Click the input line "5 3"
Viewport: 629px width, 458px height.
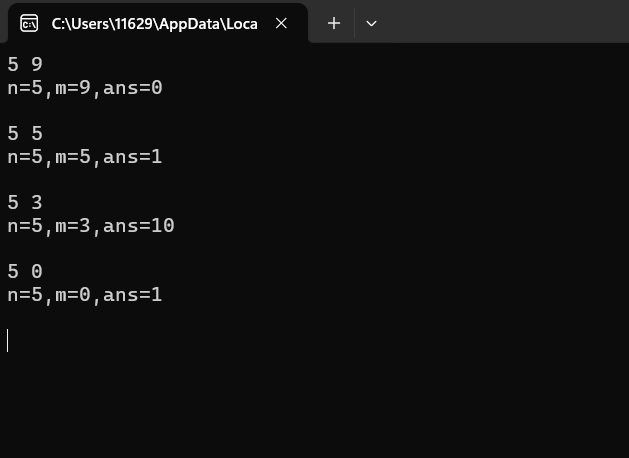pyautogui.click(x=25, y=203)
